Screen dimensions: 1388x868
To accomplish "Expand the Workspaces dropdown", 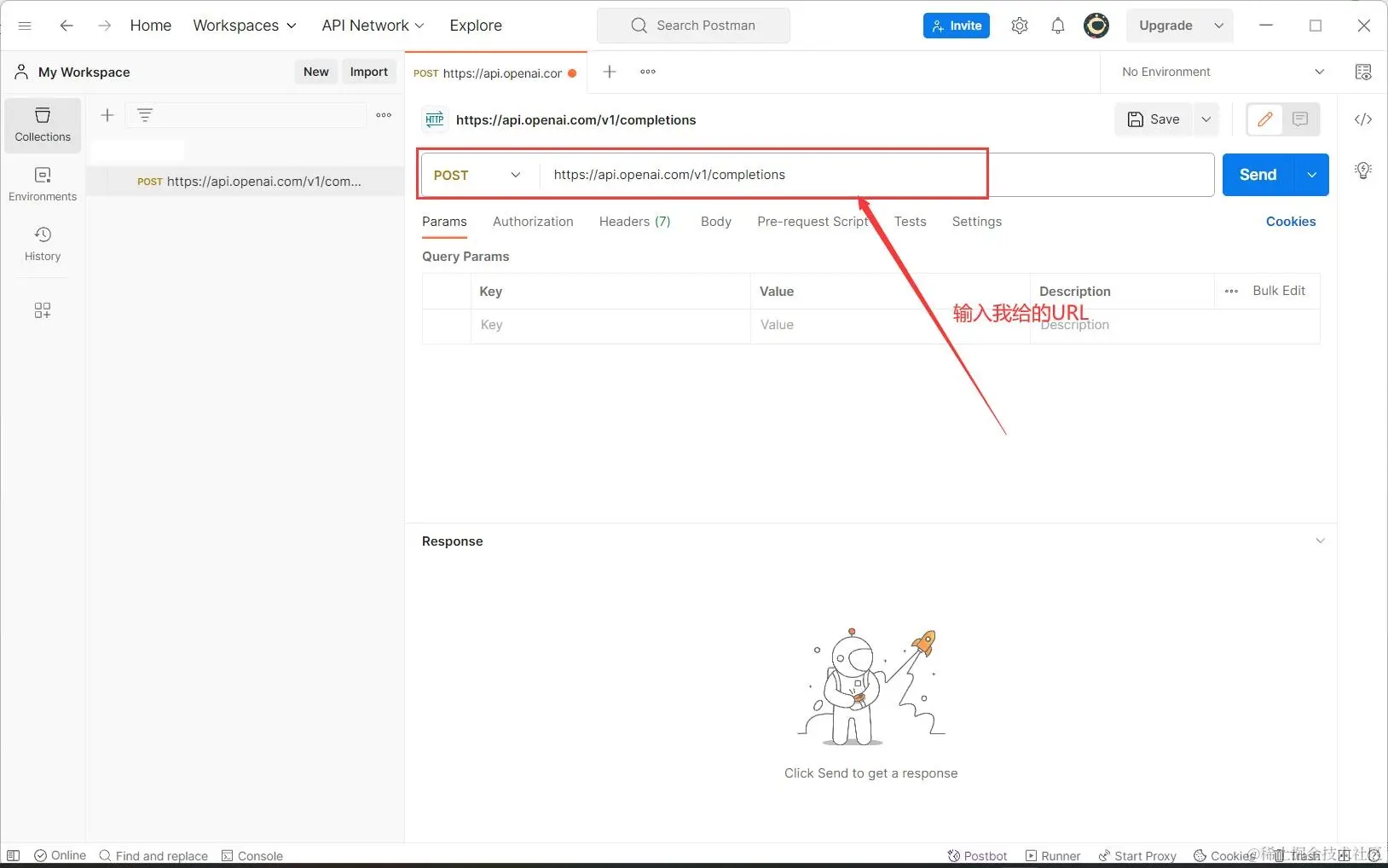I will tap(245, 26).
